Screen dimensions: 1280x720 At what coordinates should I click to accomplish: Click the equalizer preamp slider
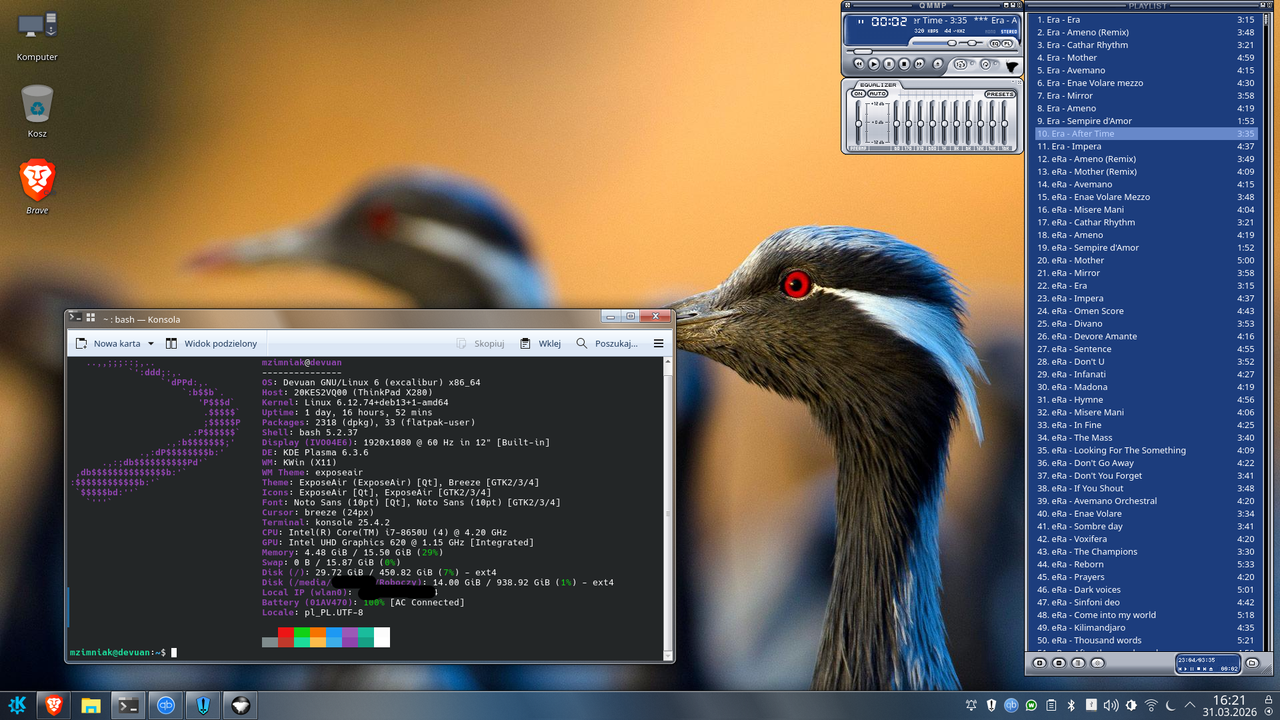coord(858,123)
